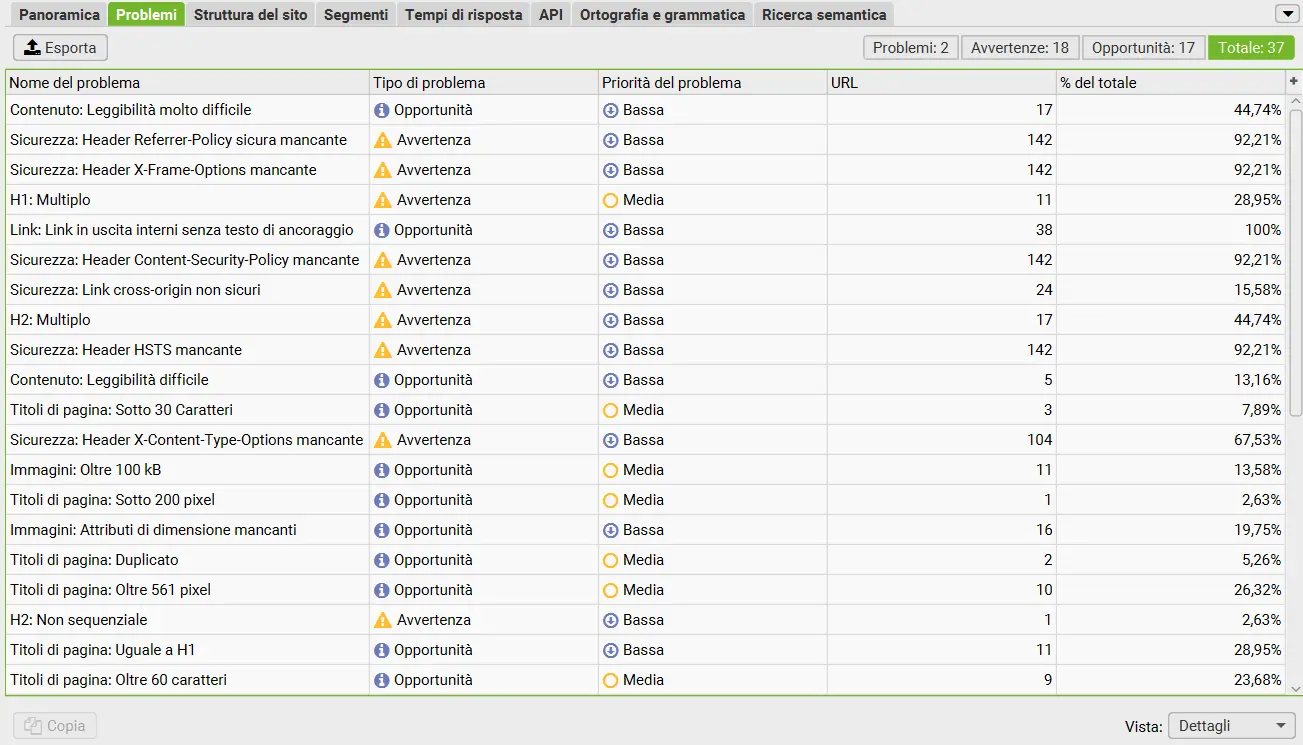Click the Bassa arrow icon in the X-Frame-Options row
1303x745 pixels.
tap(611, 170)
